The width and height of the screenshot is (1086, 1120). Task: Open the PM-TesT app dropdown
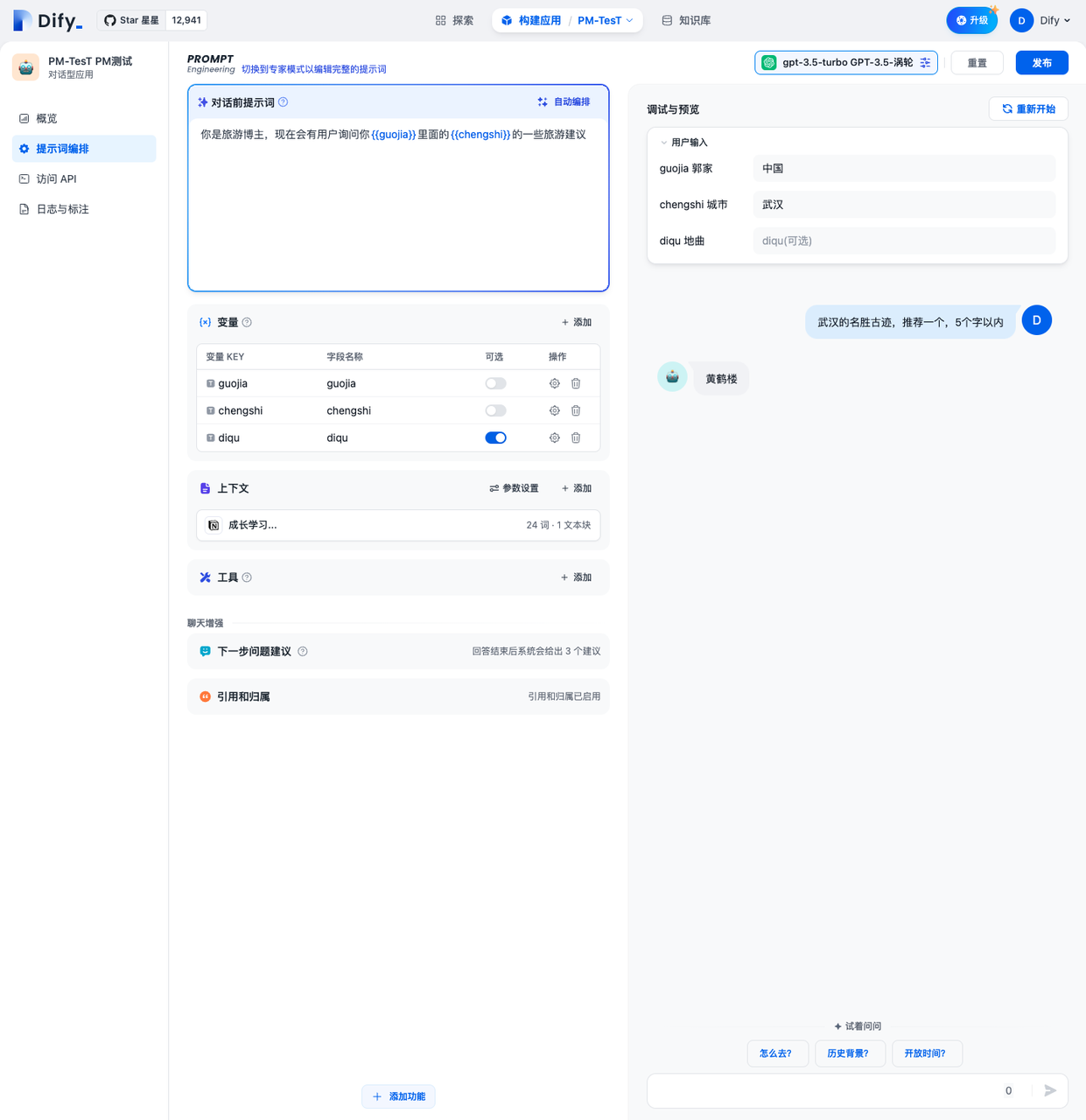(x=605, y=20)
